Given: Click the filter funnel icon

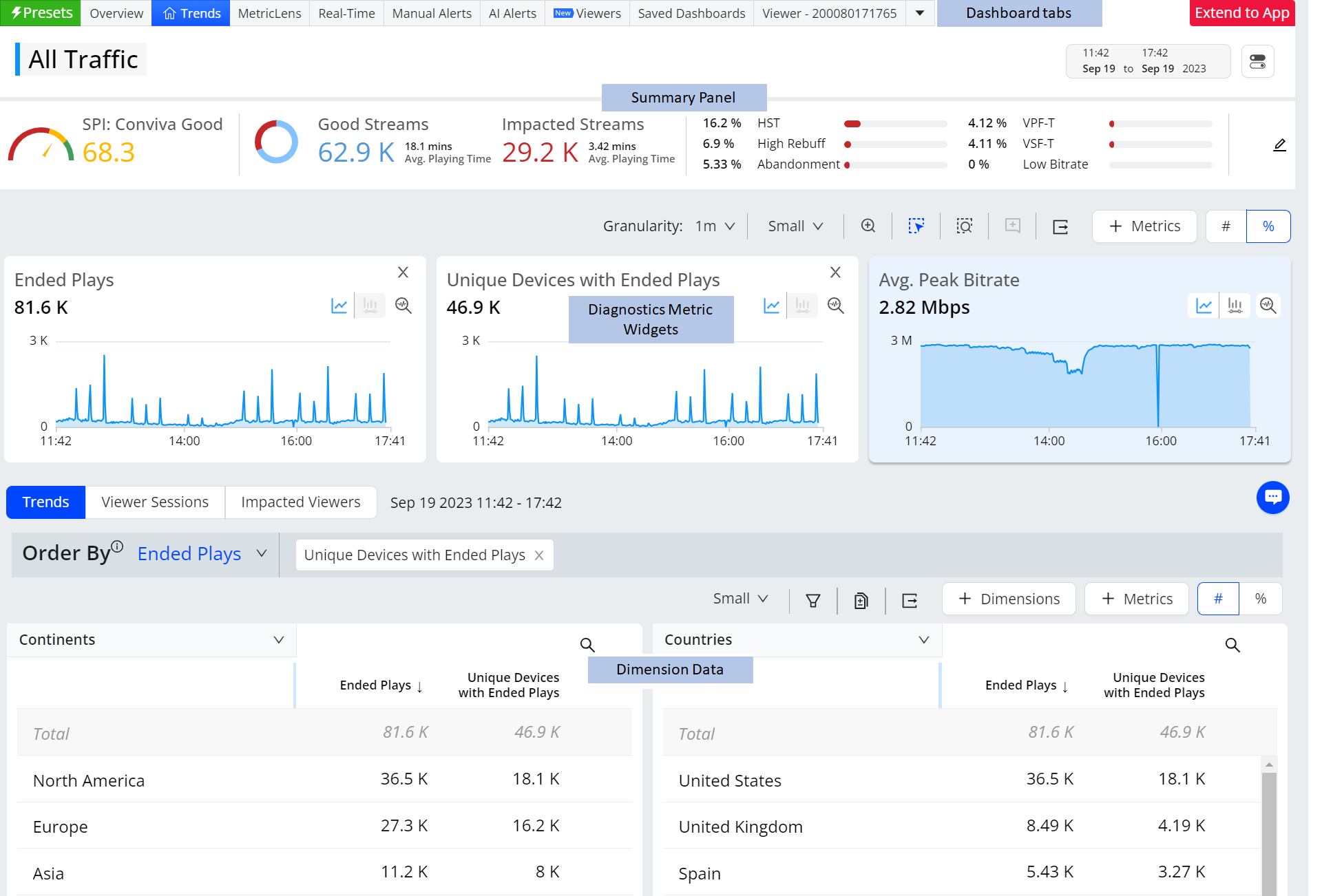Looking at the screenshot, I should (x=813, y=600).
